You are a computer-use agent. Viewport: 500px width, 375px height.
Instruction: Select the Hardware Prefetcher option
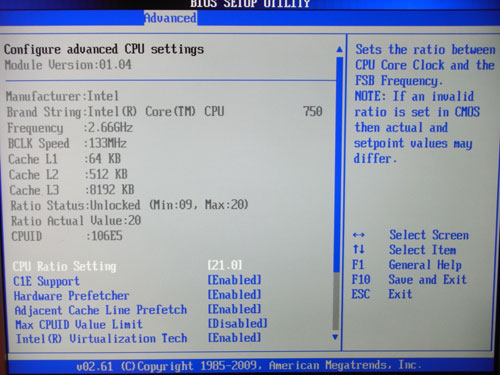[x=71, y=296]
